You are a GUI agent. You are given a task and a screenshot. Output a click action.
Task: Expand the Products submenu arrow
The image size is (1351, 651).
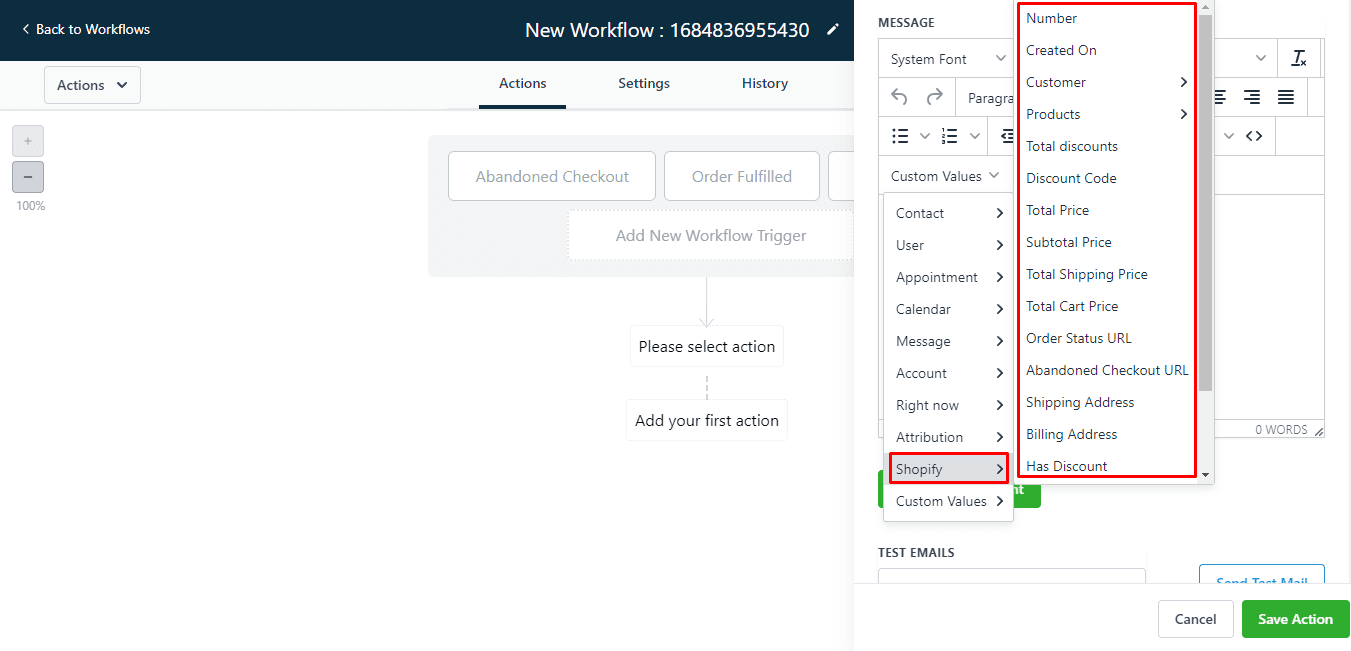coord(1183,114)
